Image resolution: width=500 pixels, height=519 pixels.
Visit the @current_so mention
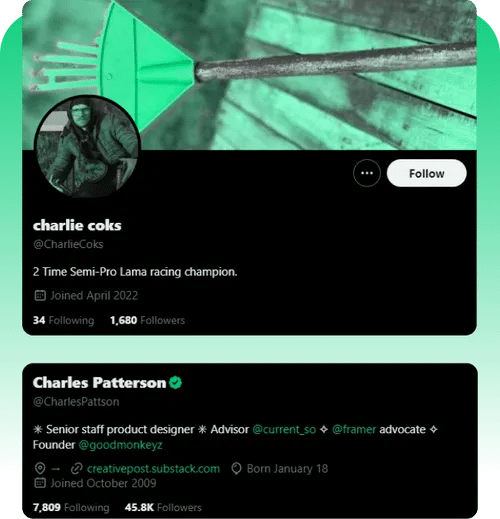(284, 429)
